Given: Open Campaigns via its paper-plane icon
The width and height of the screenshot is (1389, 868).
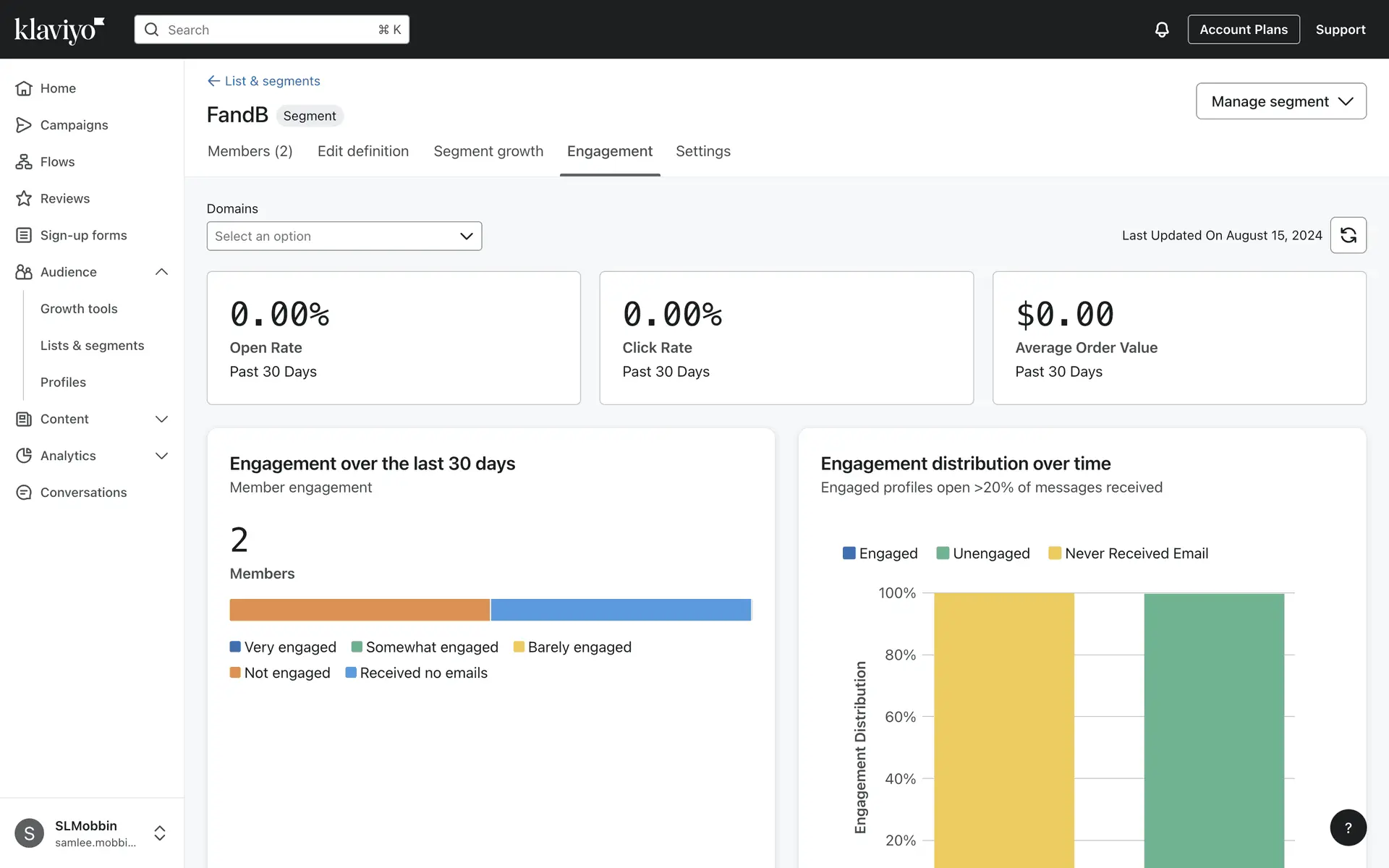Looking at the screenshot, I should [x=24, y=125].
